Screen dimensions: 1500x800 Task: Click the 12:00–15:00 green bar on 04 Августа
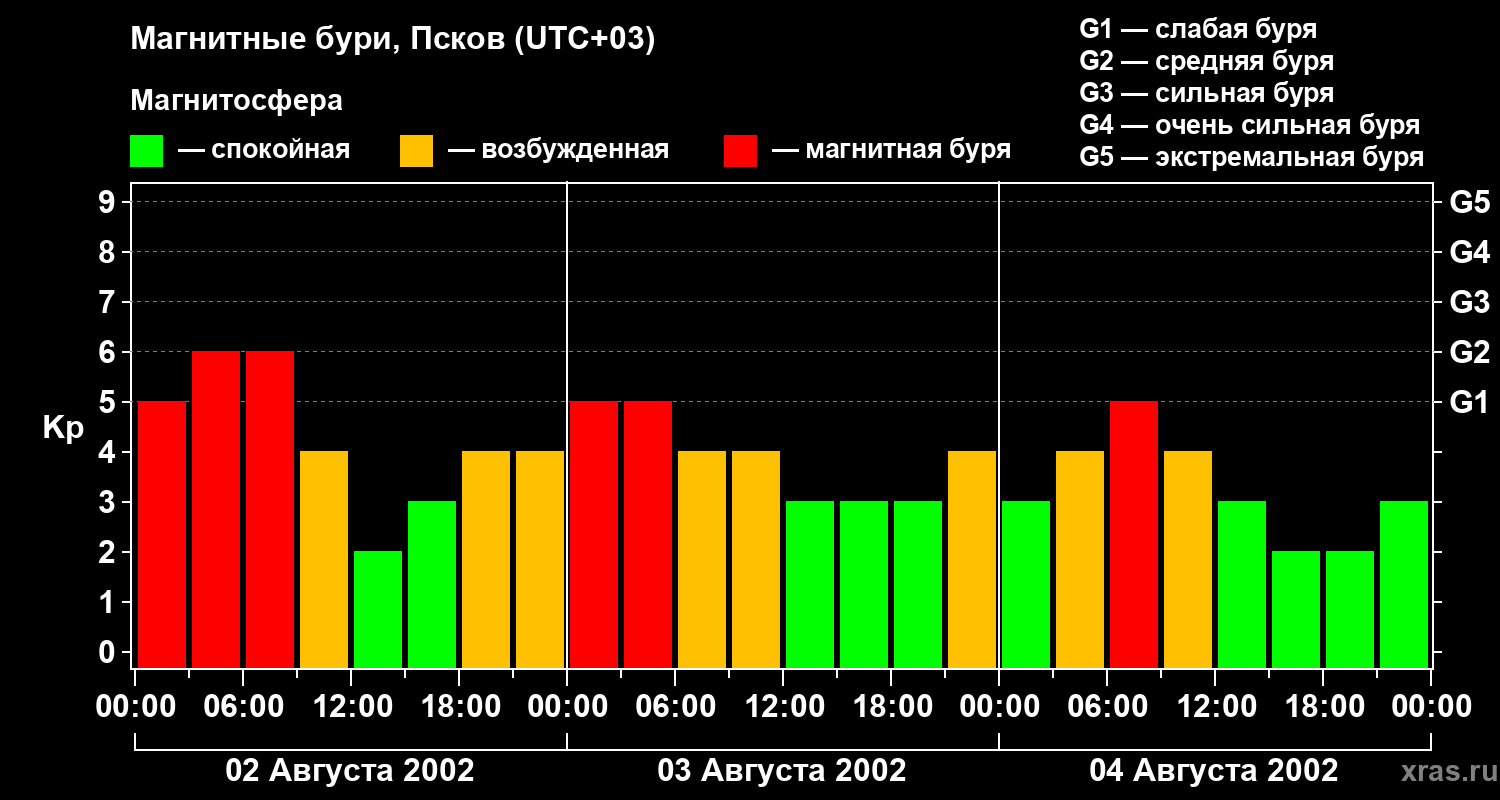1242,584
